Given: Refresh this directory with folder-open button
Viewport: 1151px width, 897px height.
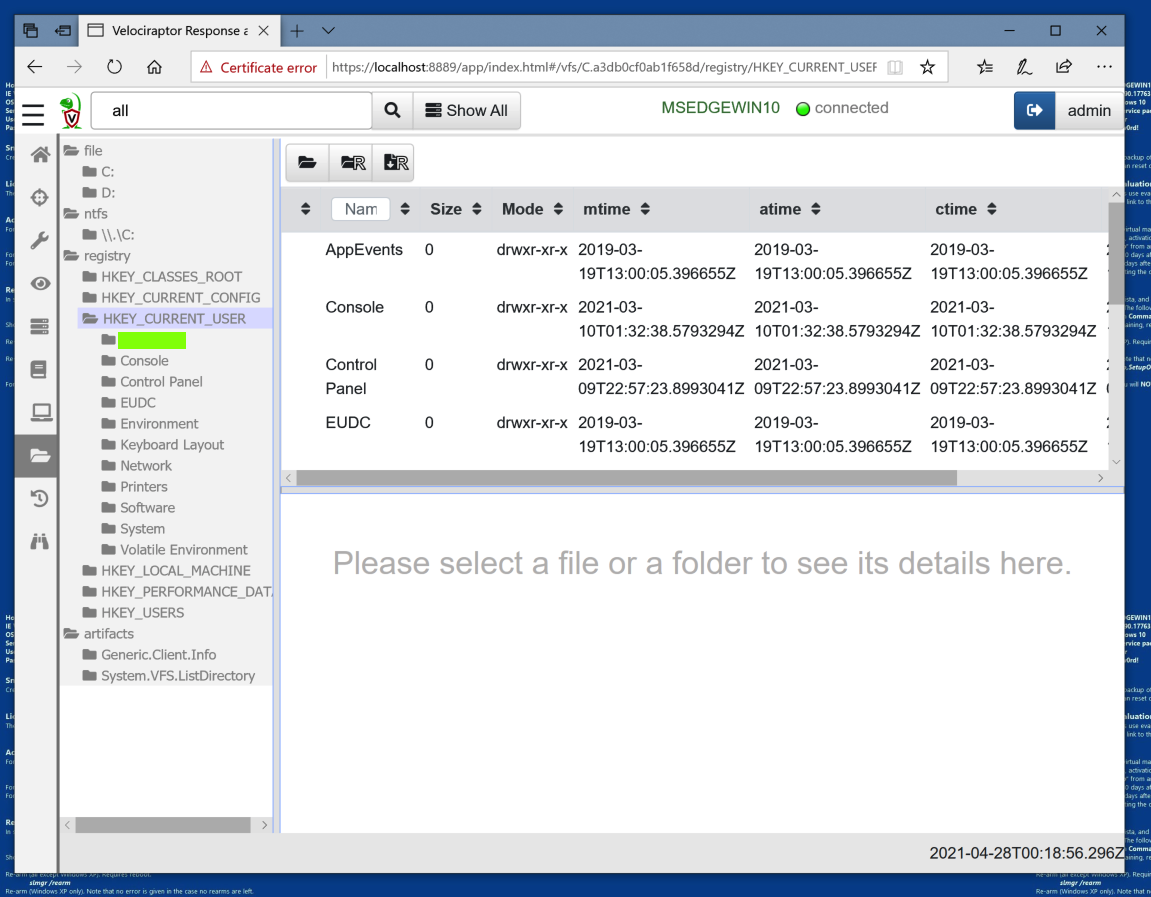Looking at the screenshot, I should [308, 162].
